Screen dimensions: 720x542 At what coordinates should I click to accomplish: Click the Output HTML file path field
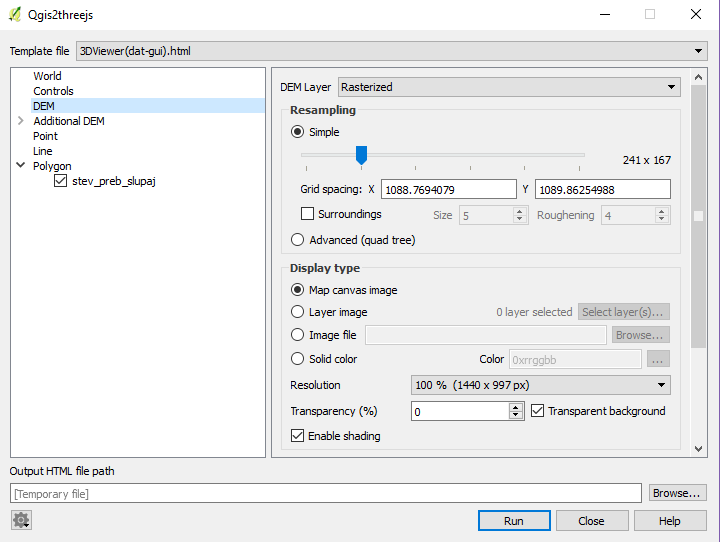coord(326,493)
